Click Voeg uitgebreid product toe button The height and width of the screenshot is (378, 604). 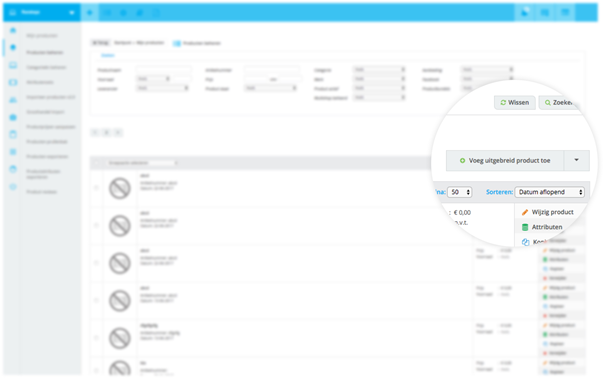tap(505, 161)
